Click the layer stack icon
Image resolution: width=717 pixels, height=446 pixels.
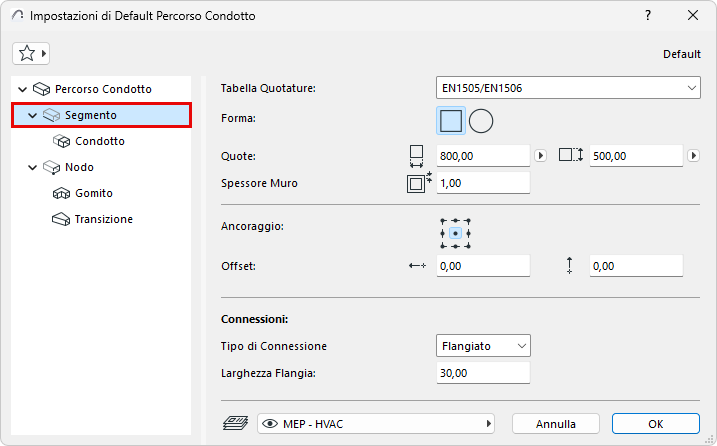pyautogui.click(x=235, y=424)
